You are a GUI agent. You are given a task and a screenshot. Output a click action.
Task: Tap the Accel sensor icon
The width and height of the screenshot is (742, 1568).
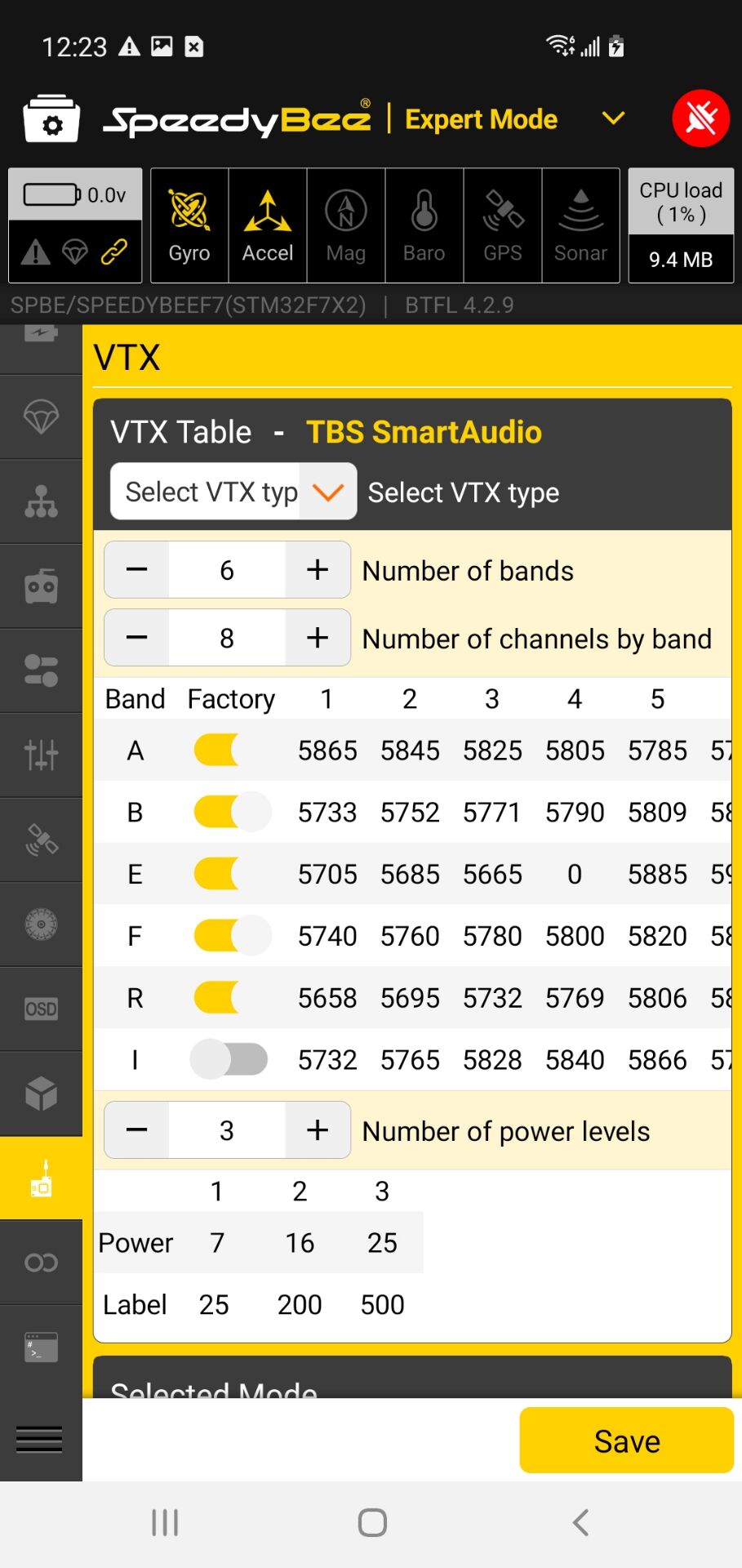(268, 225)
